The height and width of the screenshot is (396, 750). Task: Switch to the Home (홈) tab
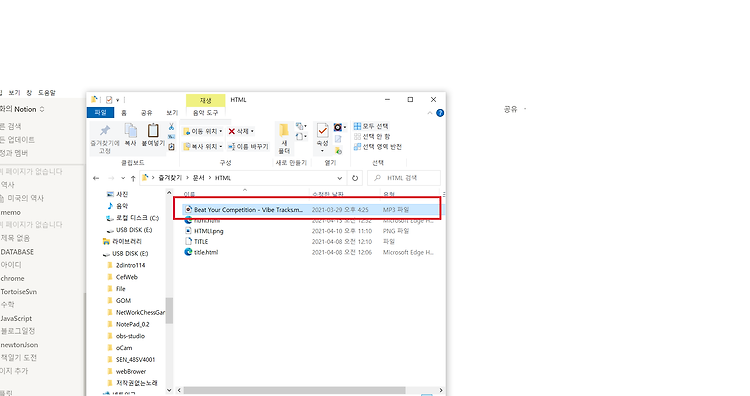(x=124, y=113)
